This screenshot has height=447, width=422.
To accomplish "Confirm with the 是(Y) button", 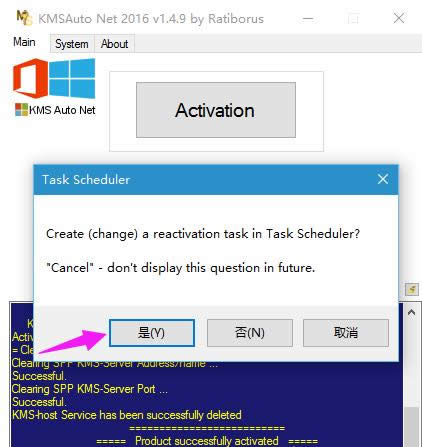I will click(152, 333).
